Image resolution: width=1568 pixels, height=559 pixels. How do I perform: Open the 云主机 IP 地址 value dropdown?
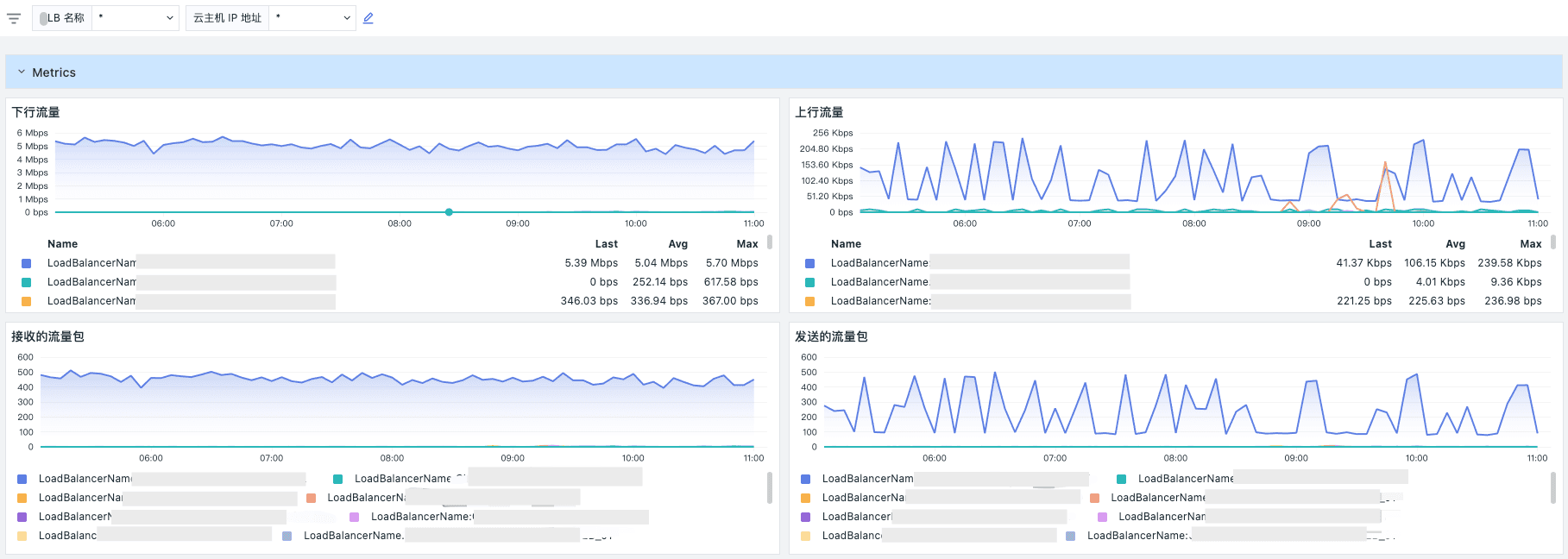coord(312,18)
